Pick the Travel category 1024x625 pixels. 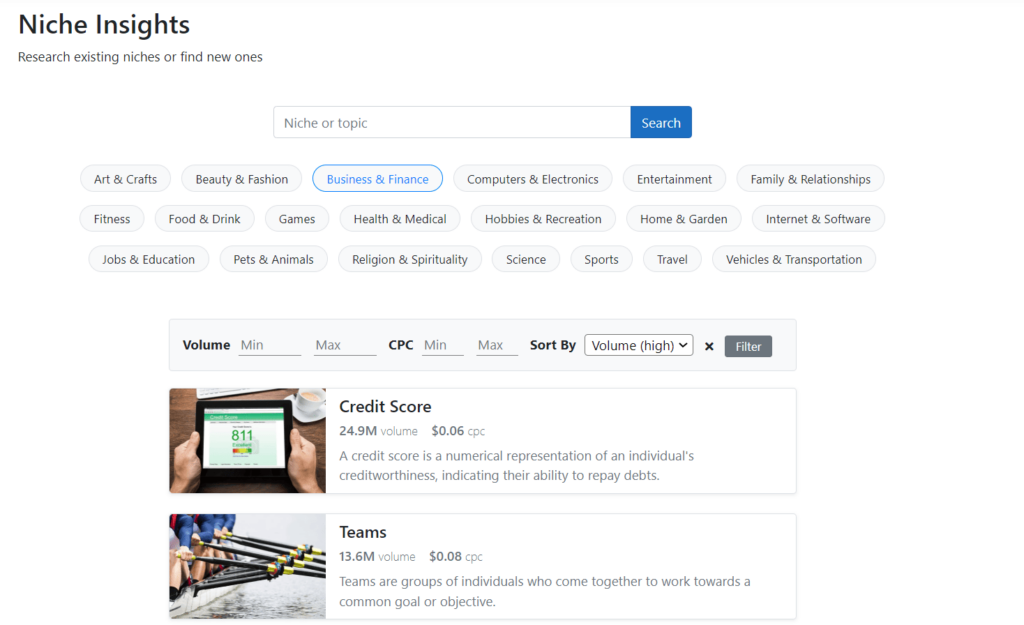click(671, 258)
